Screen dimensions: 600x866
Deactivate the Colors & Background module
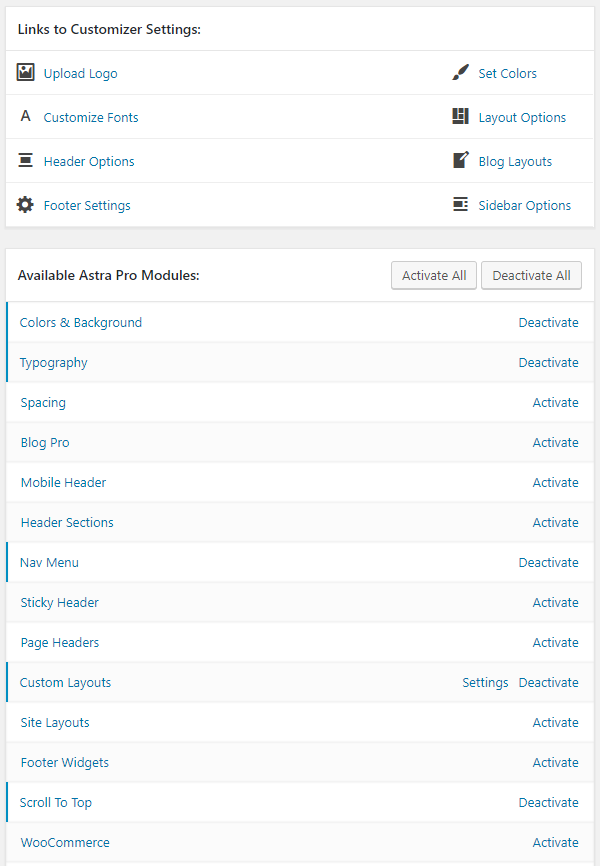pyautogui.click(x=548, y=323)
